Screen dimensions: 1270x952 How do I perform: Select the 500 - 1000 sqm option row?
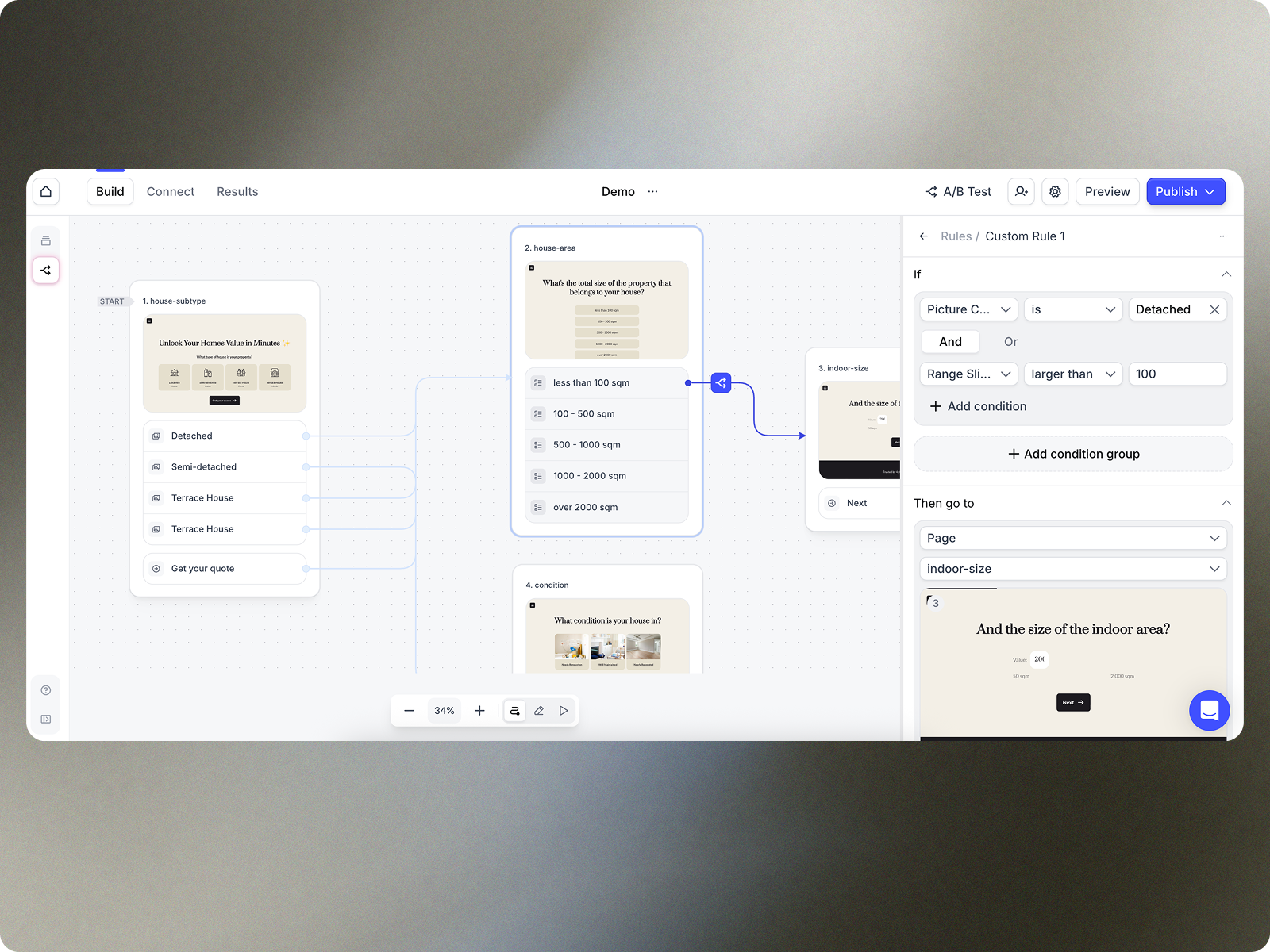(606, 445)
